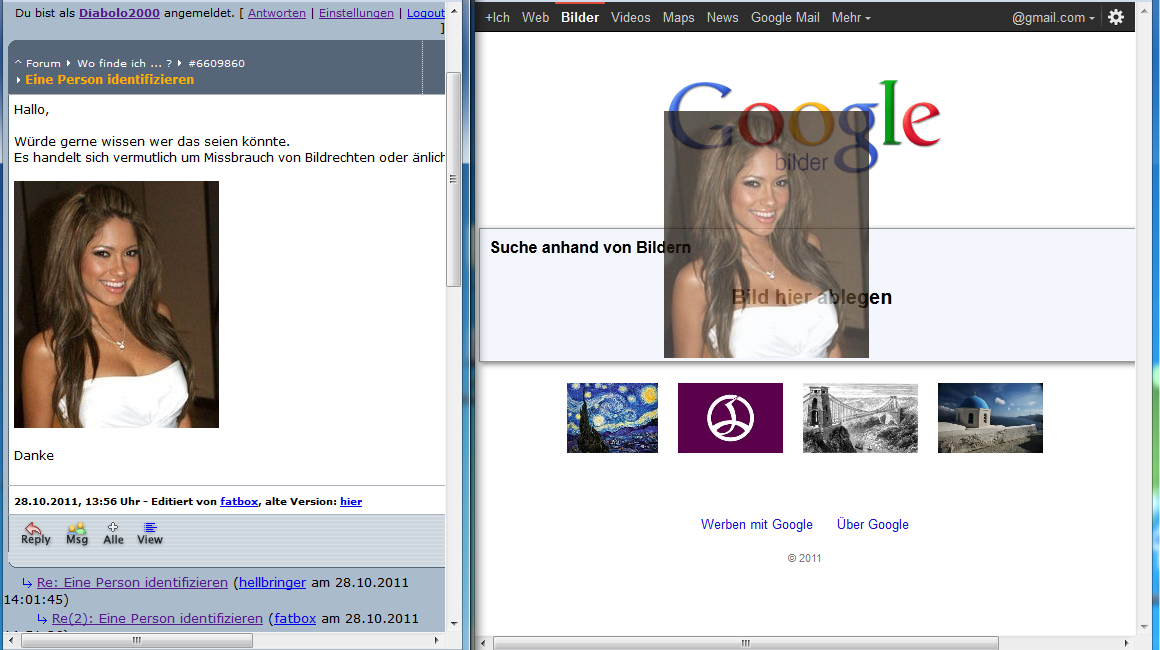Click the Msg icon under the post
Viewport: 1160px width, 650px height.
77,533
